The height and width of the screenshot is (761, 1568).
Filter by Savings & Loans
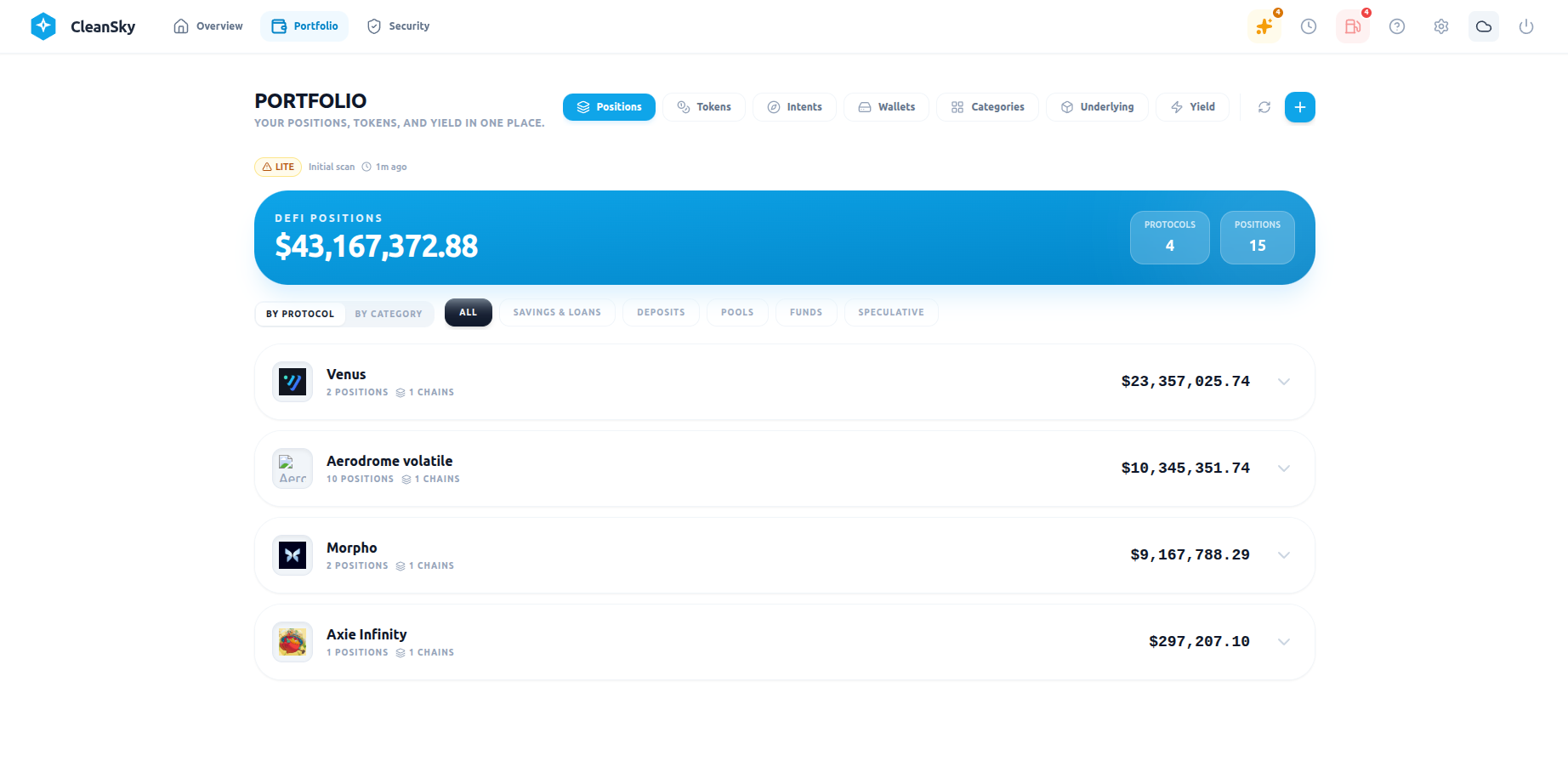557,313
